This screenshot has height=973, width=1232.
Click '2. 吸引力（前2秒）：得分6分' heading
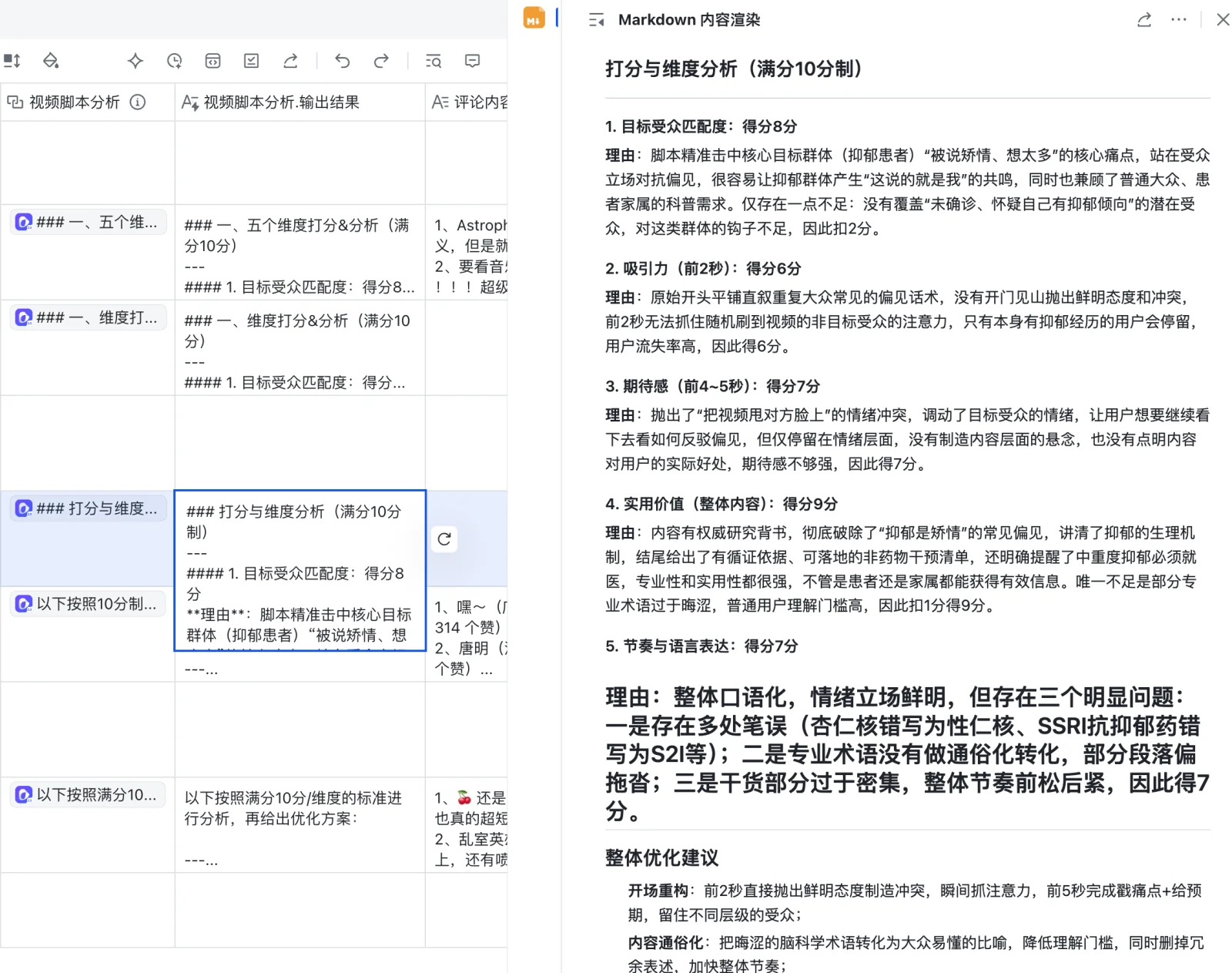[x=703, y=269]
